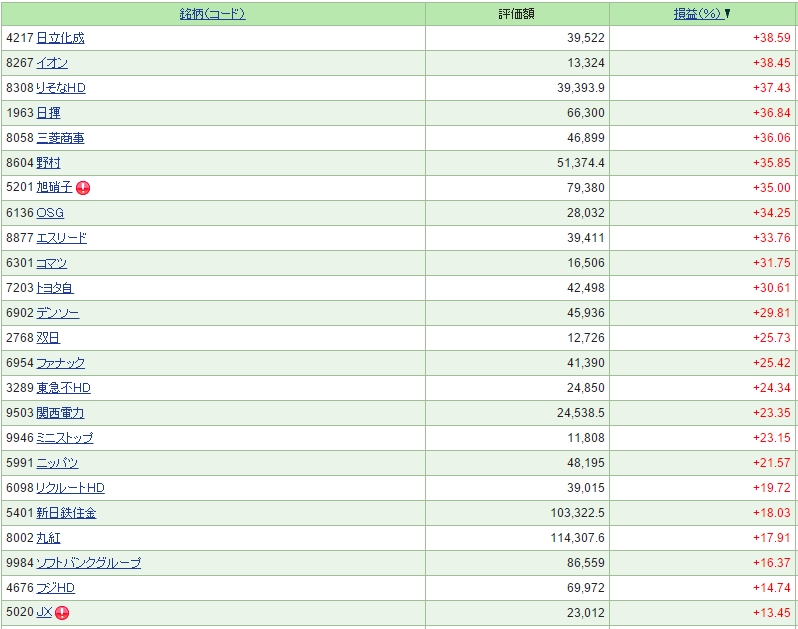798x629 pixels.
Task: Open the りそなHD stock link
Action: click(61, 88)
